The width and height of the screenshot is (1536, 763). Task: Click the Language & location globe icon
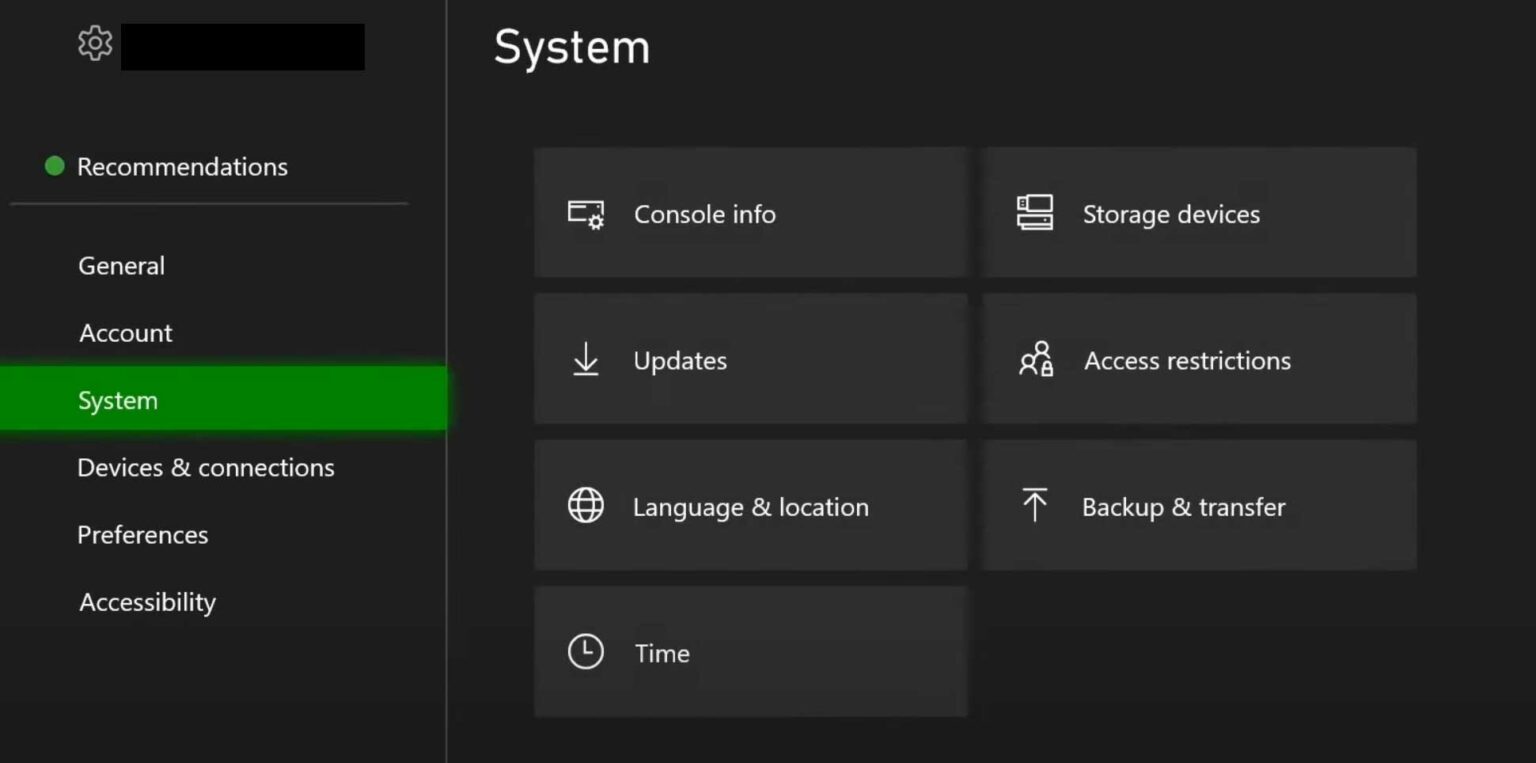[x=585, y=505]
